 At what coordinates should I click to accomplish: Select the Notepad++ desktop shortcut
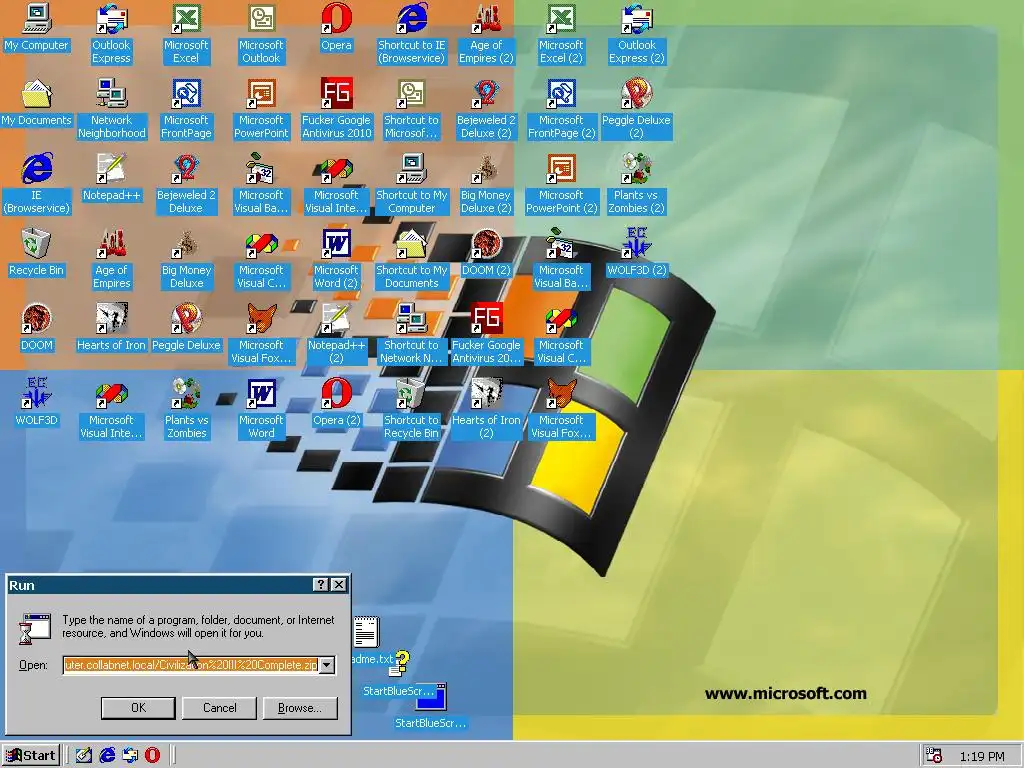[111, 180]
